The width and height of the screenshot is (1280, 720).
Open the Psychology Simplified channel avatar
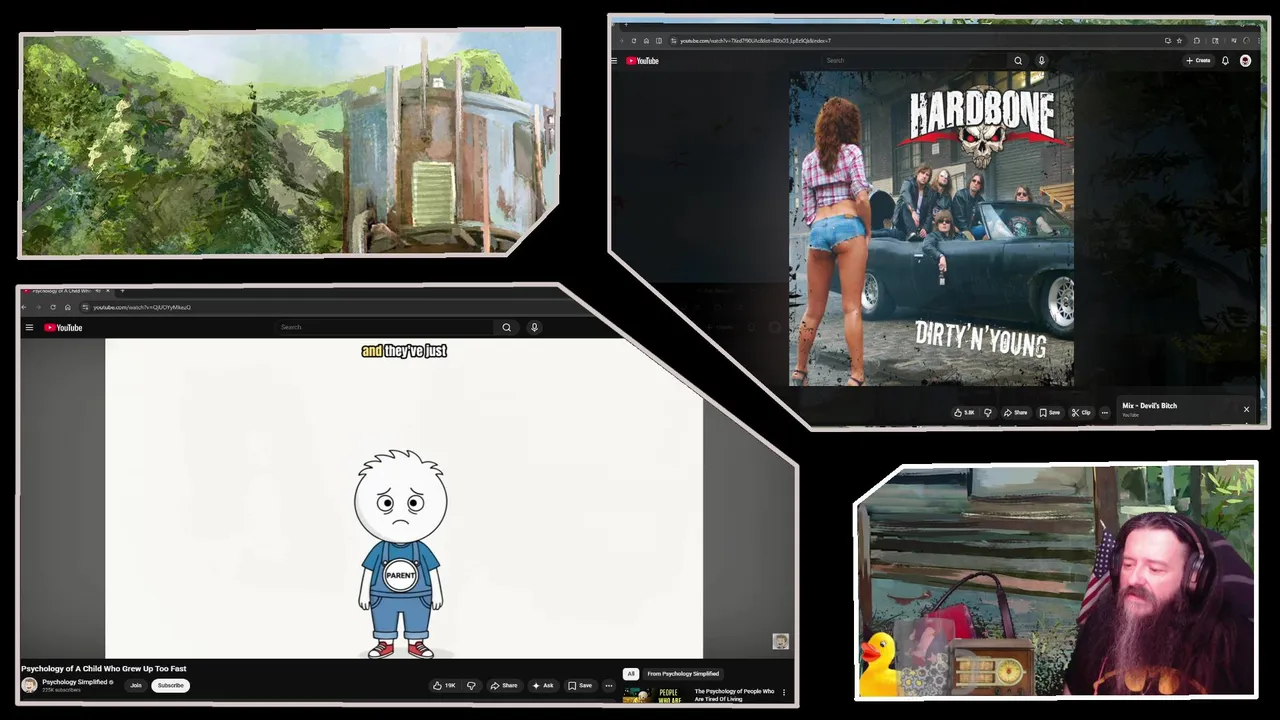pos(29,685)
